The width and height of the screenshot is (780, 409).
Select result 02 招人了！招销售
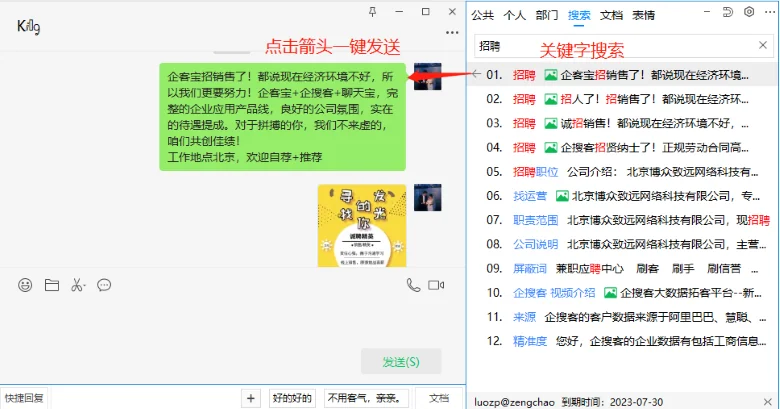pos(622,100)
